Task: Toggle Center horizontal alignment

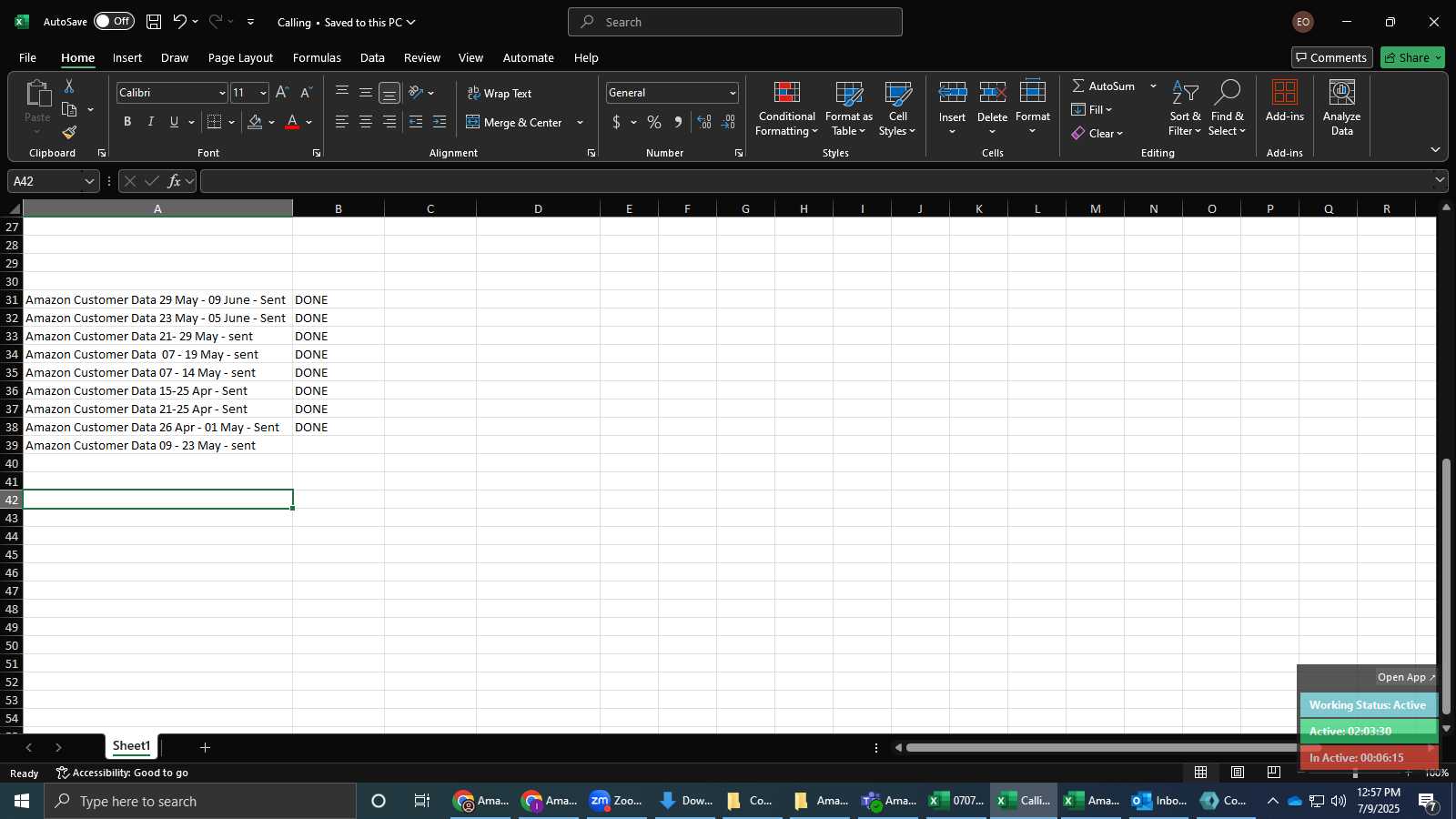Action: [366, 122]
